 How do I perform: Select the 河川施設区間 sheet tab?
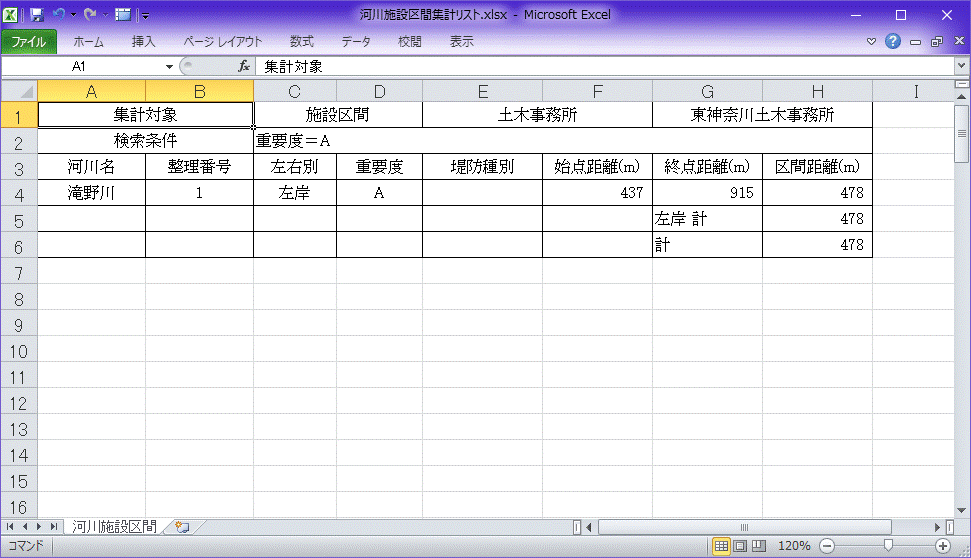pyautogui.click(x=114, y=526)
